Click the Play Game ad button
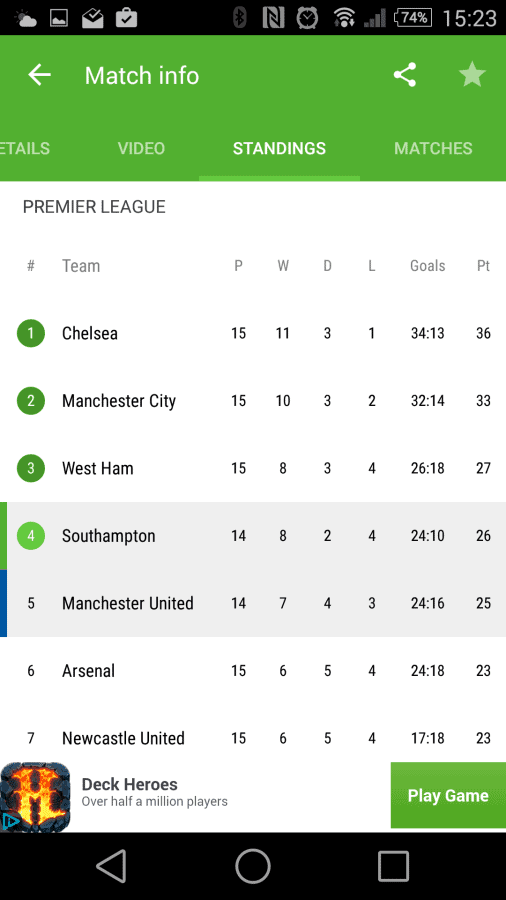 point(448,796)
